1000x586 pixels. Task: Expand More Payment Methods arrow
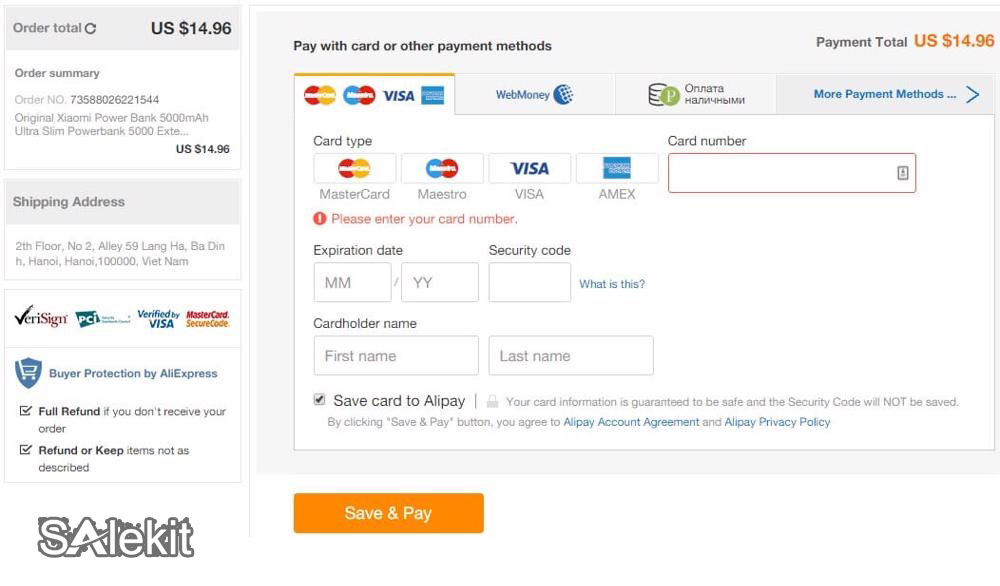(972, 95)
